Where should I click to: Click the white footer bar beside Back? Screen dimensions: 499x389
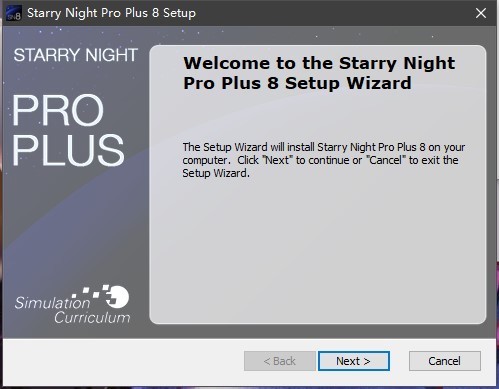pyautogui.click(x=123, y=362)
